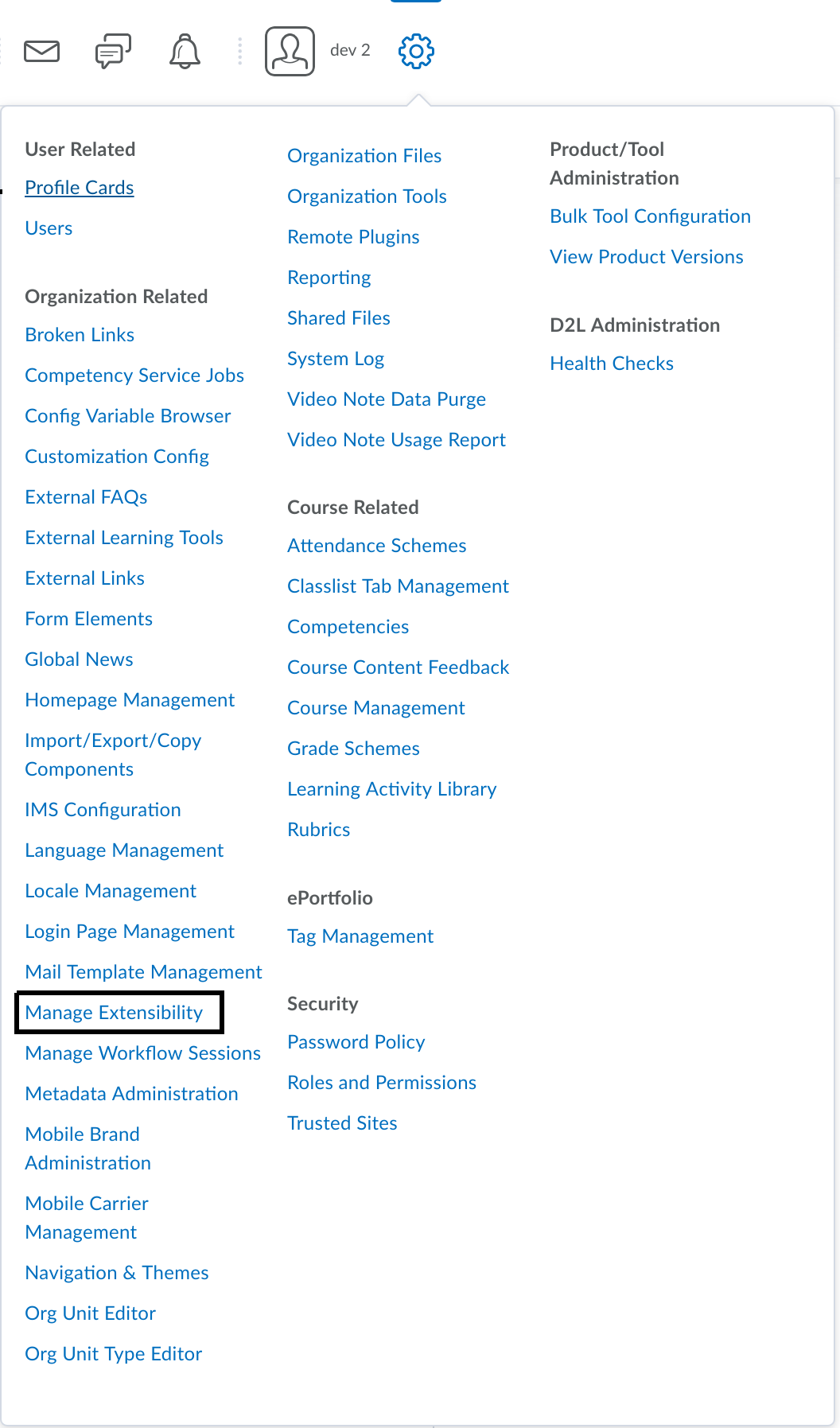The image size is (840, 1428).
Task: Go to Password Policy settings
Action: (356, 1042)
